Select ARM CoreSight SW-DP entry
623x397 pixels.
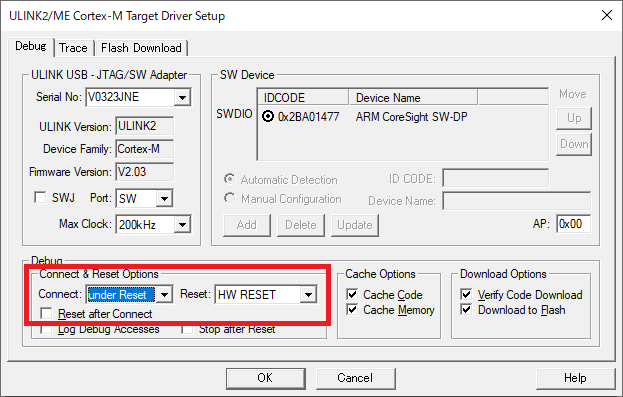click(x=411, y=117)
